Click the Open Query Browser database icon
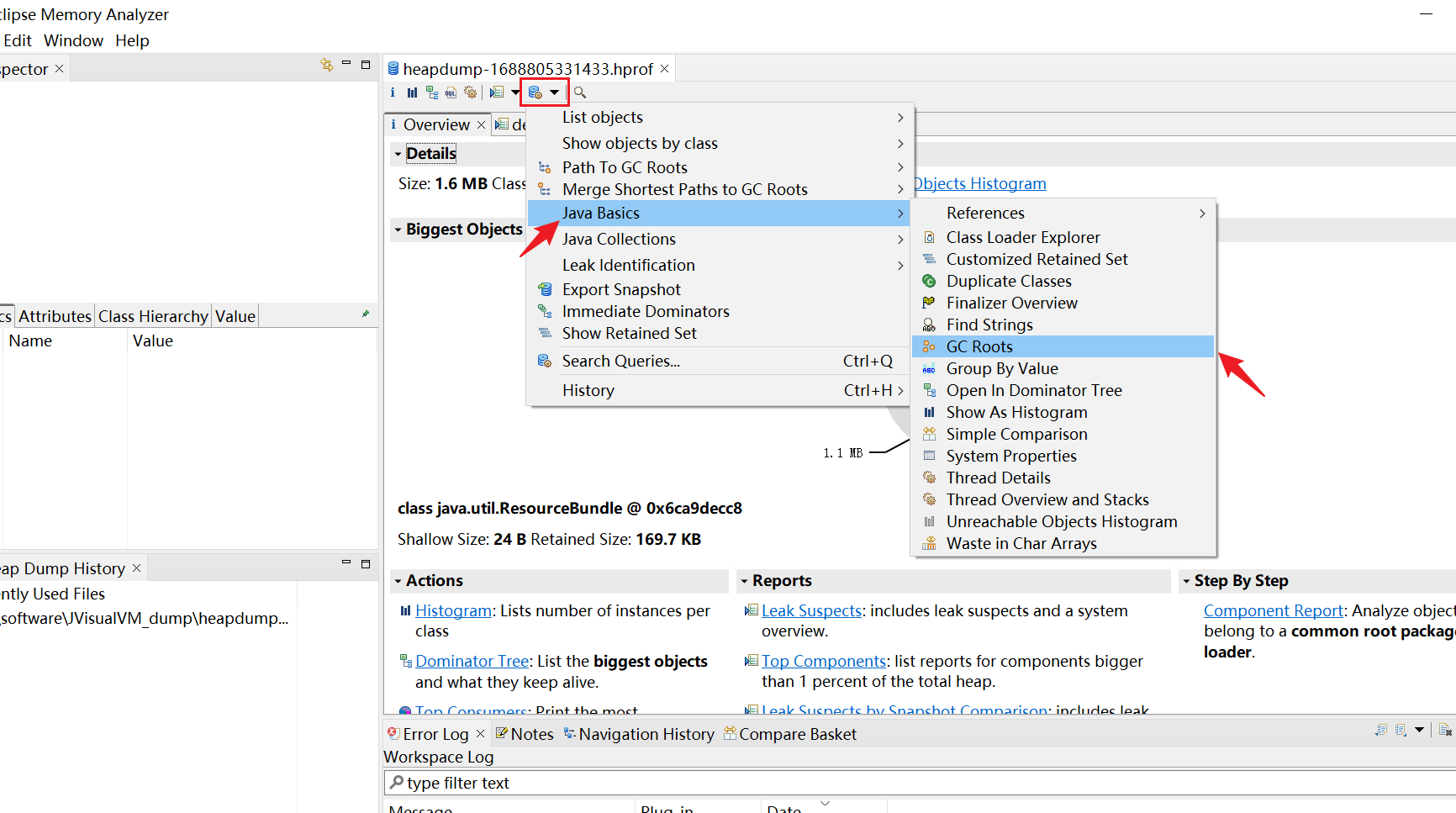Image resolution: width=1456 pixels, height=813 pixels. tap(535, 92)
